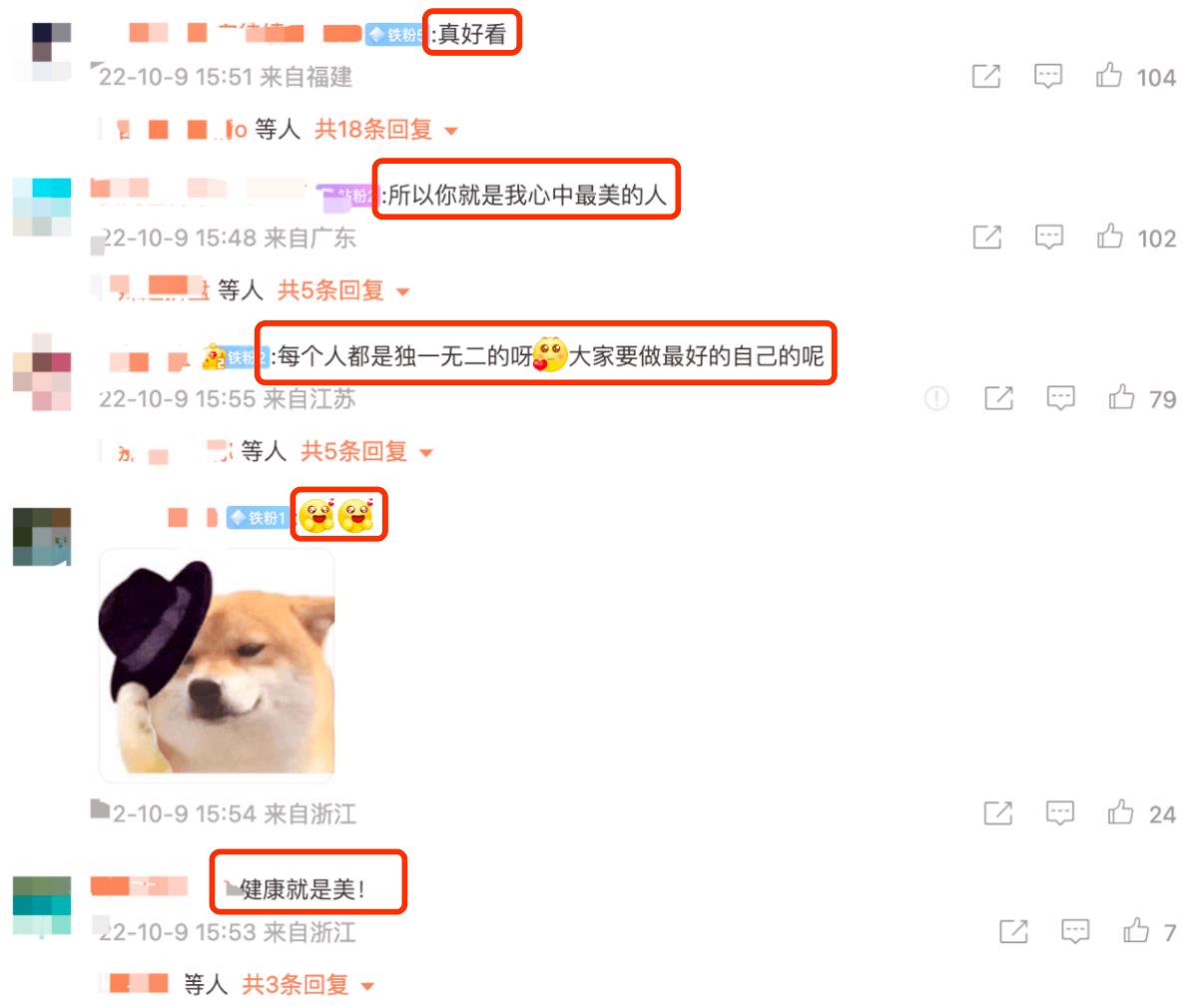
Task: Click the comment text 所以你就是我心中最美的人
Action: point(525,196)
